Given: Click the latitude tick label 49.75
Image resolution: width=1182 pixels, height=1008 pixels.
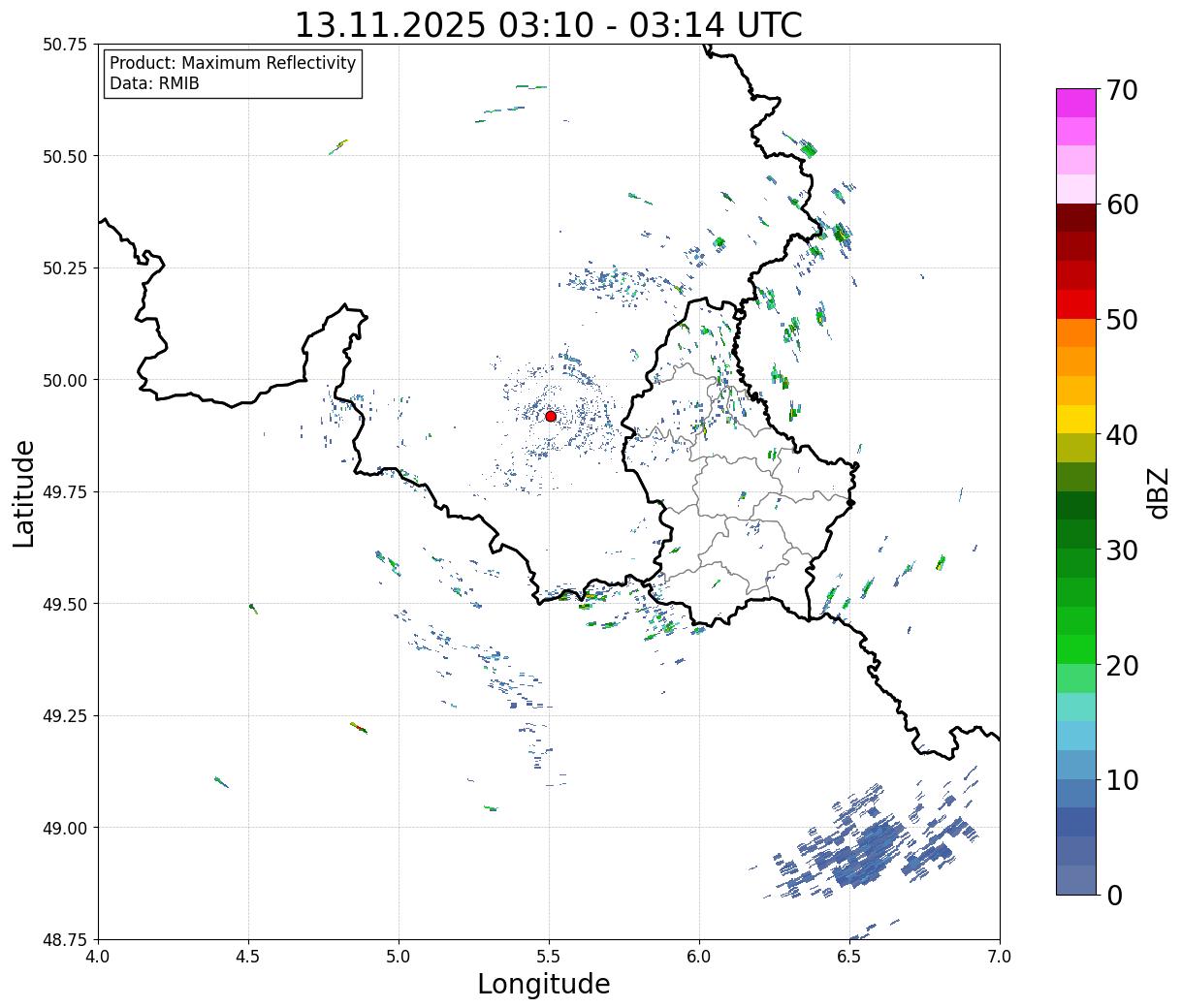Looking at the screenshot, I should 65,492.
